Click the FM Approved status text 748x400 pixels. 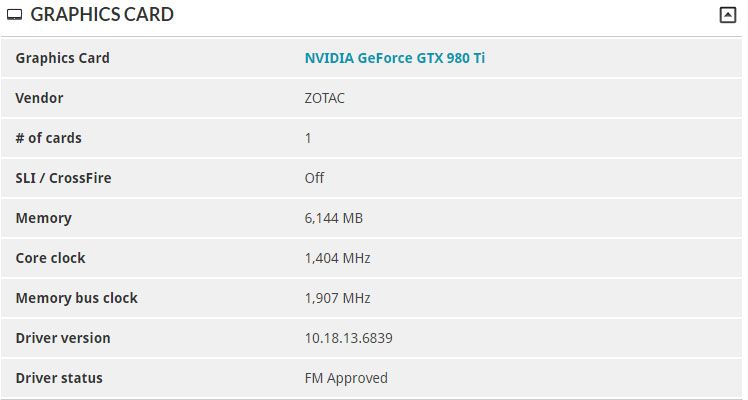point(346,379)
